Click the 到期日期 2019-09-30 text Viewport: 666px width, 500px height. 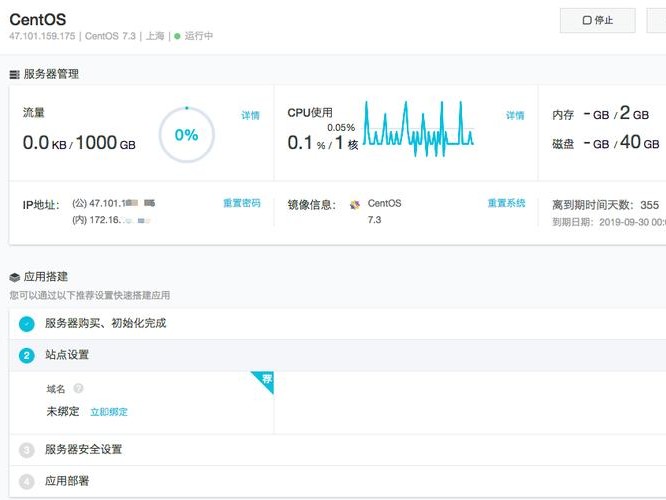[609, 222]
